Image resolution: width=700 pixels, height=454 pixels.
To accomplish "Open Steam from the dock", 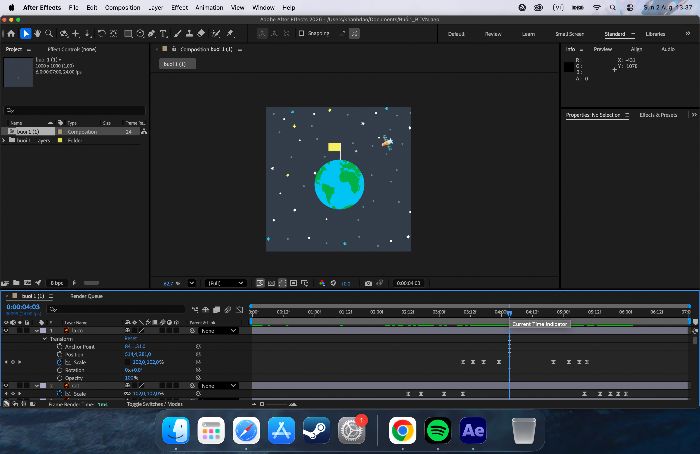I will [317, 430].
